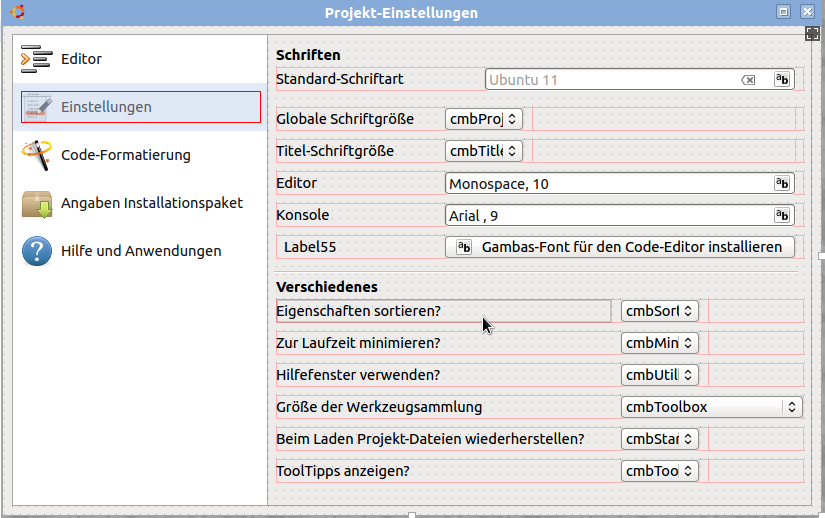Click the Label55 text label
The width and height of the screenshot is (825, 518).
coord(309,247)
